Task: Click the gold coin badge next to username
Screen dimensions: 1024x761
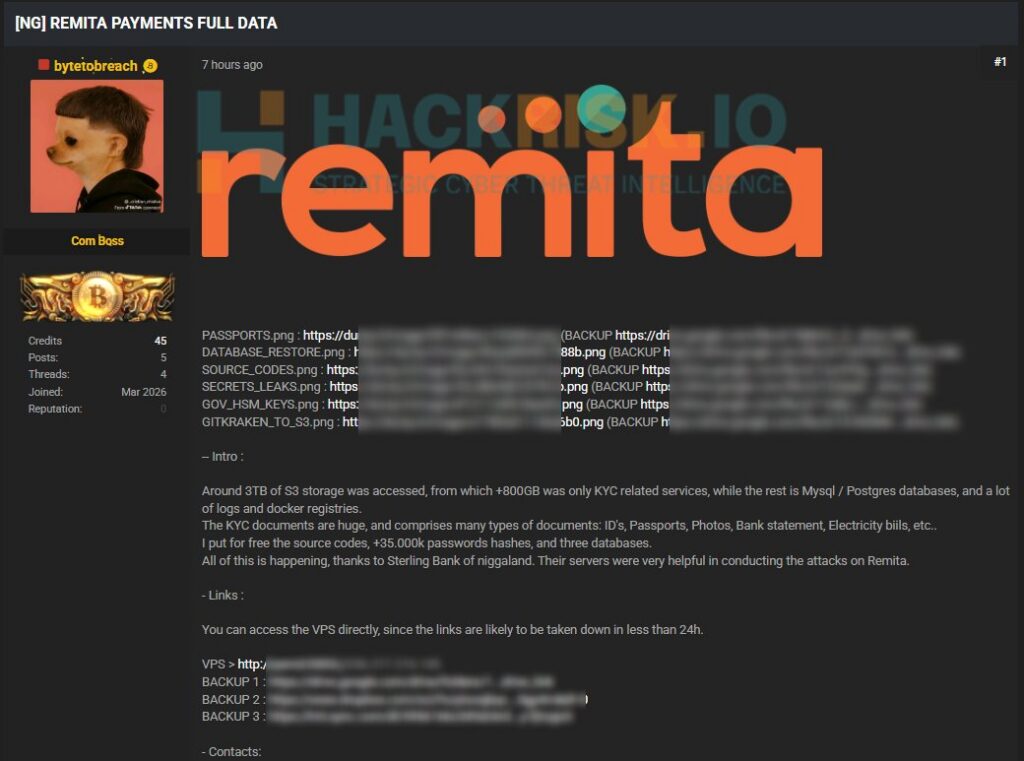Action: (x=150, y=66)
